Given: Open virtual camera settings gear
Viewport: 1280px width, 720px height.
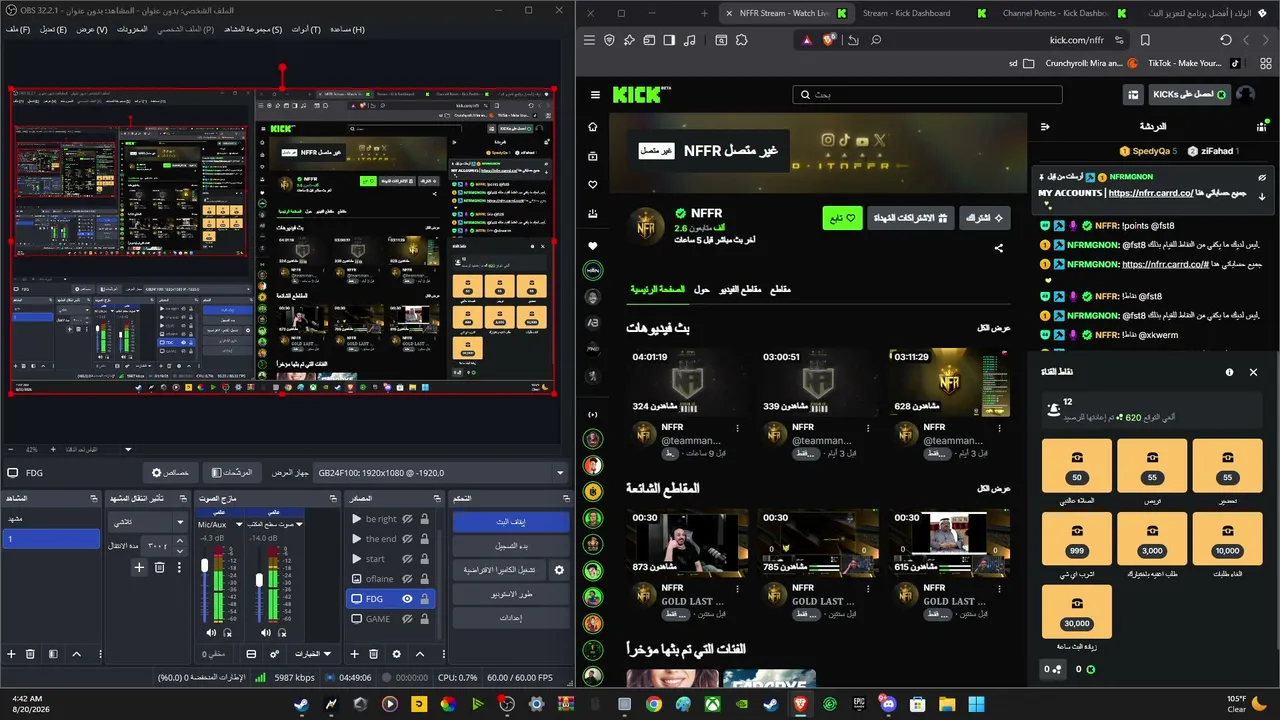Looking at the screenshot, I should [559, 570].
